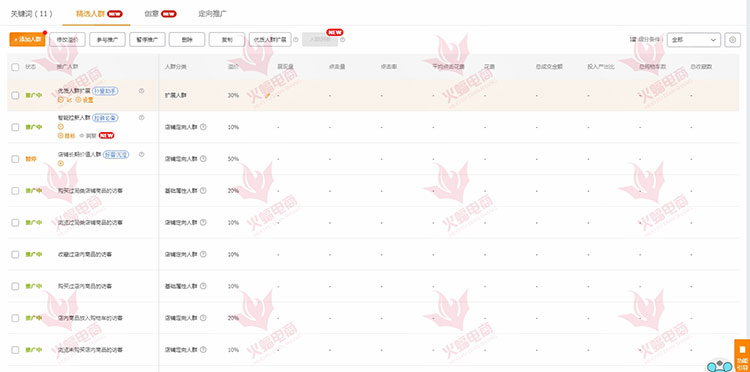
Task: Open the 定向推广 tab
Action: tap(213, 13)
